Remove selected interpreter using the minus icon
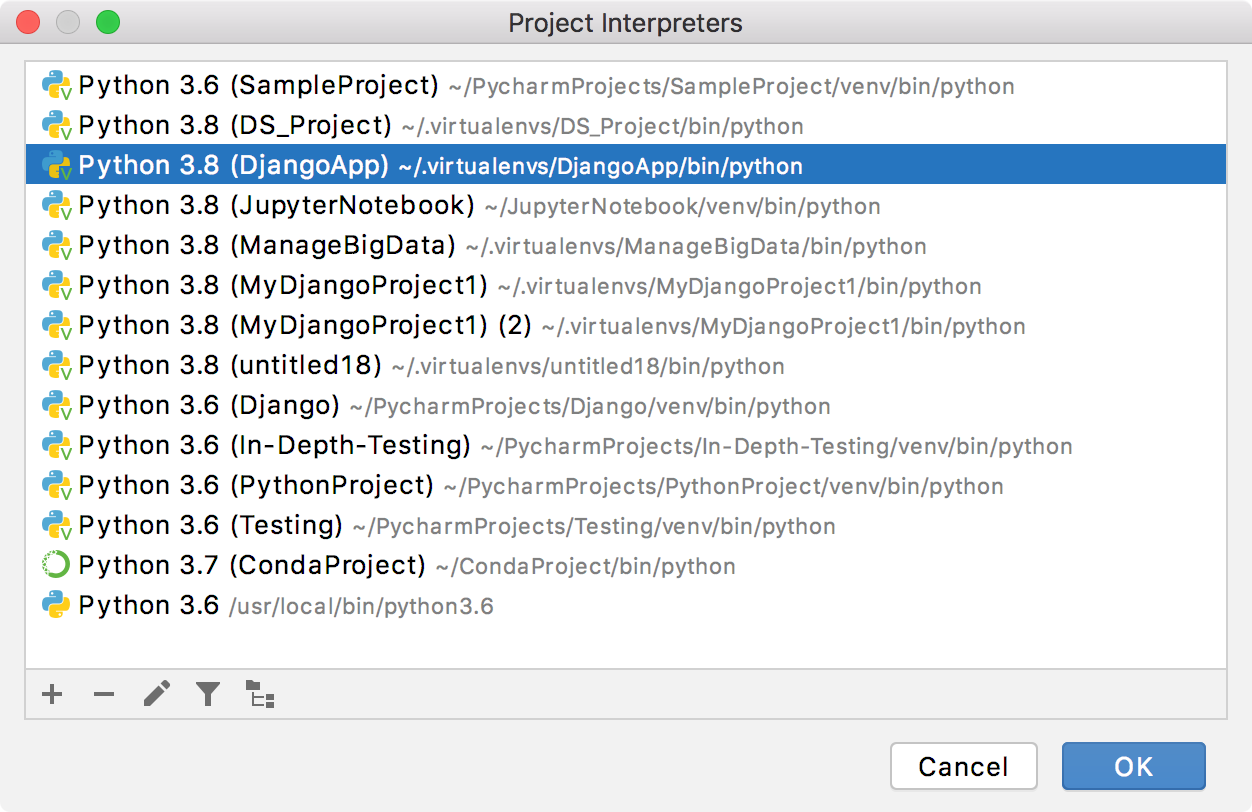The width and height of the screenshot is (1252, 812). click(x=104, y=694)
